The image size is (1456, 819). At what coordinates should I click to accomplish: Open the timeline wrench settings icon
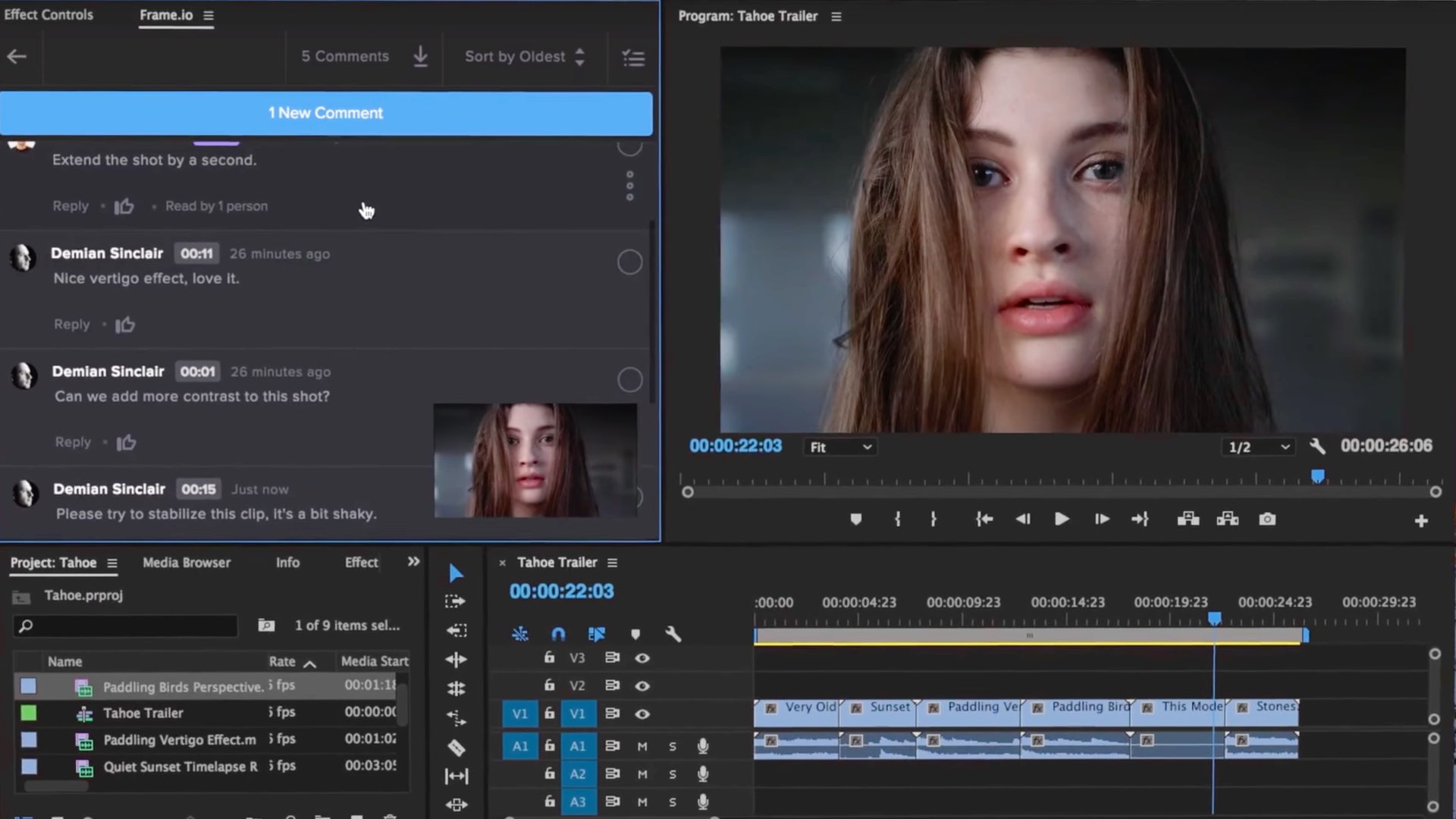coord(673,635)
